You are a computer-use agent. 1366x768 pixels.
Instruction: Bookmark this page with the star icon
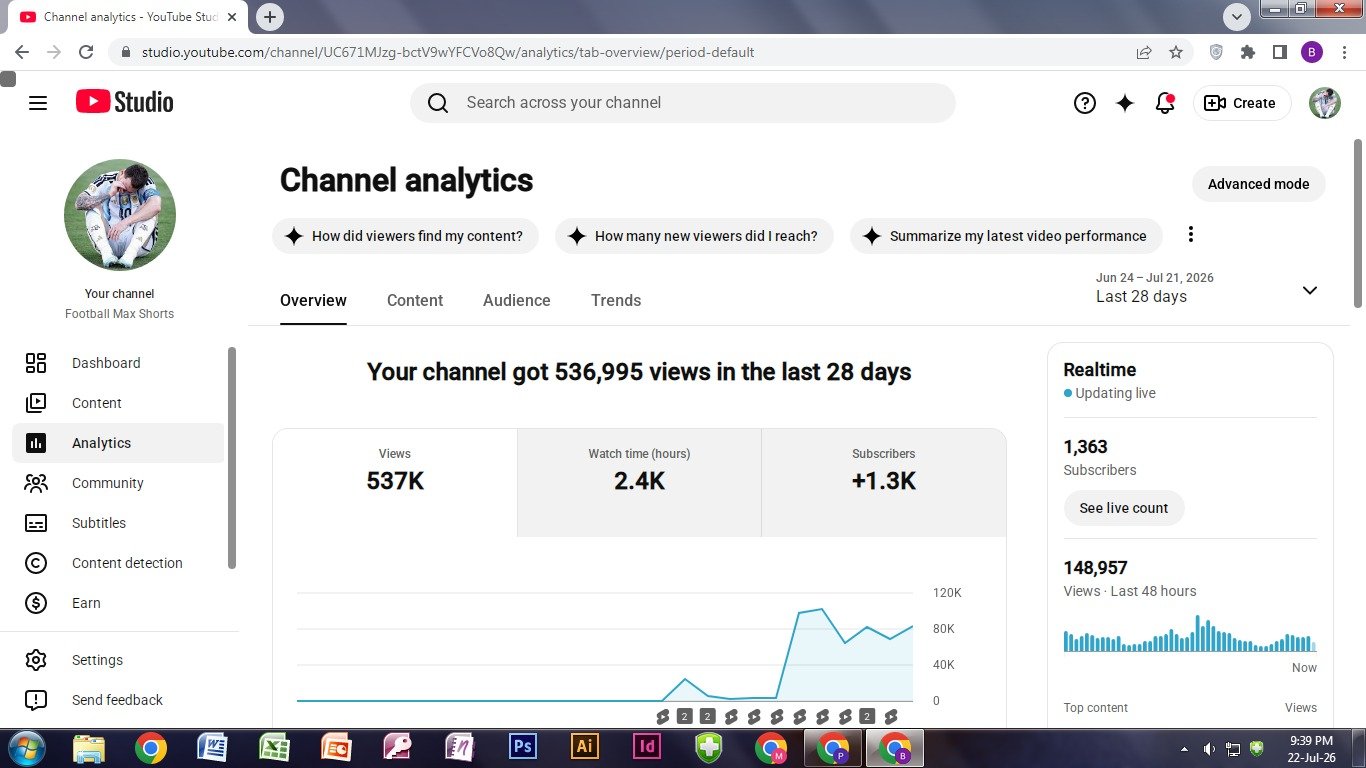(1176, 52)
